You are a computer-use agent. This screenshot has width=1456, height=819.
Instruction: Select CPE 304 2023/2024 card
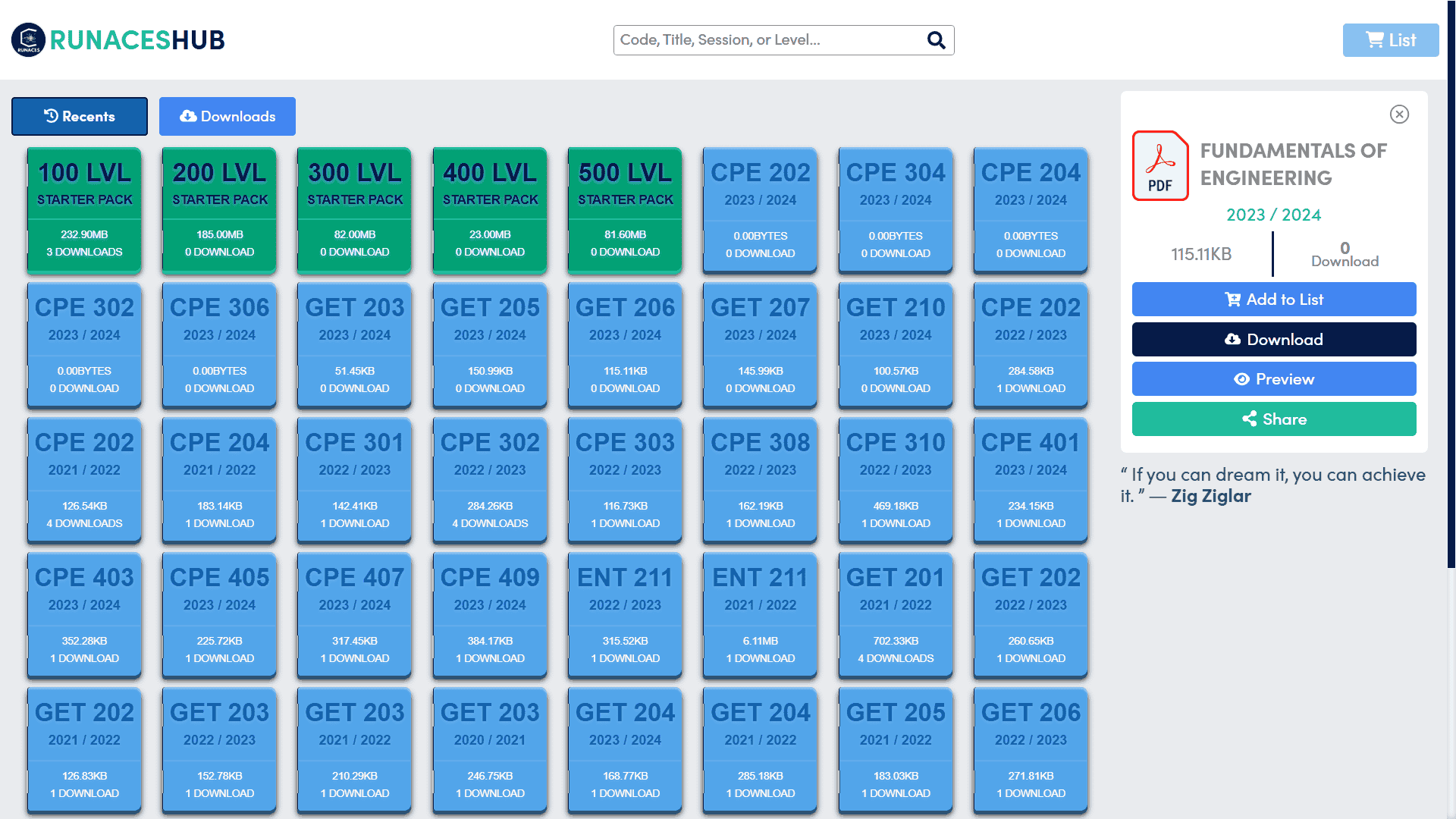(896, 210)
